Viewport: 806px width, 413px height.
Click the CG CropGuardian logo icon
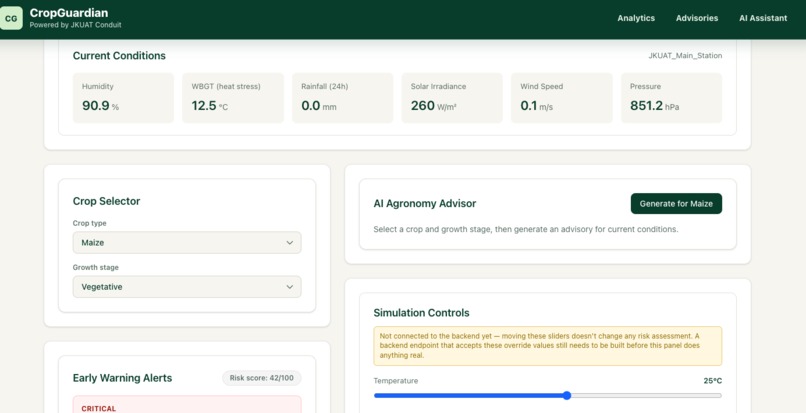point(11,19)
